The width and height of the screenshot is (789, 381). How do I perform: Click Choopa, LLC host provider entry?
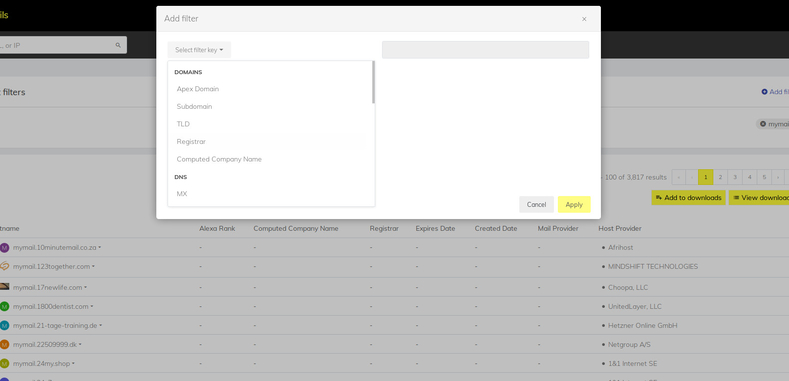point(628,287)
